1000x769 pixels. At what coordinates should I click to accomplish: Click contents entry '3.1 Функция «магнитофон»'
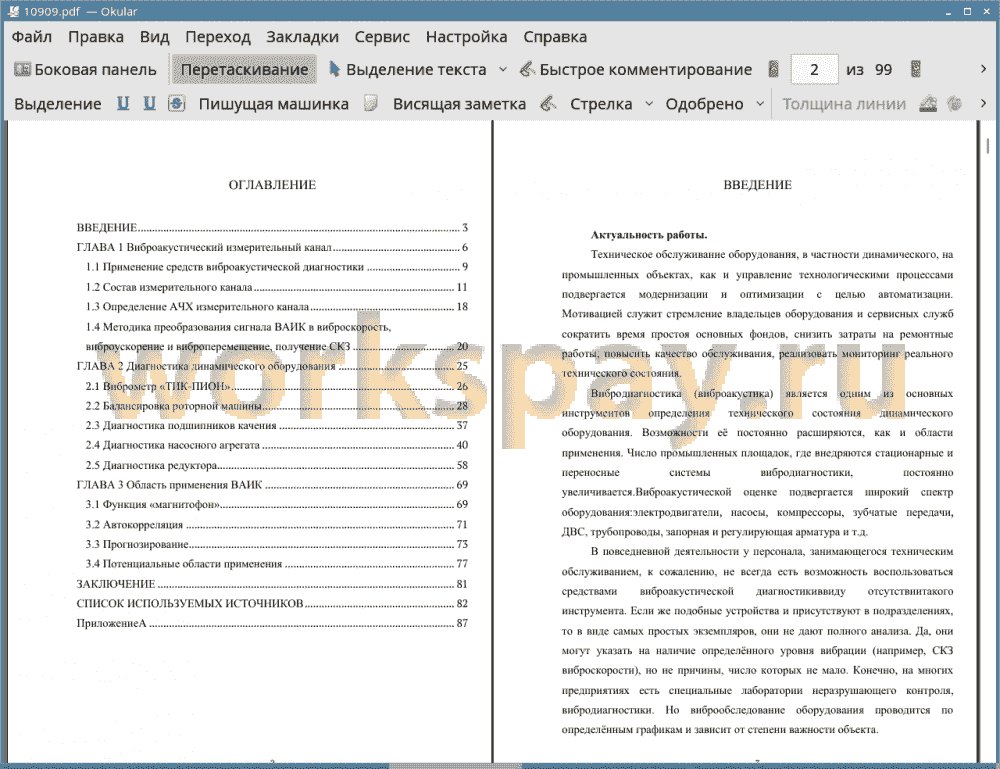click(x=277, y=504)
